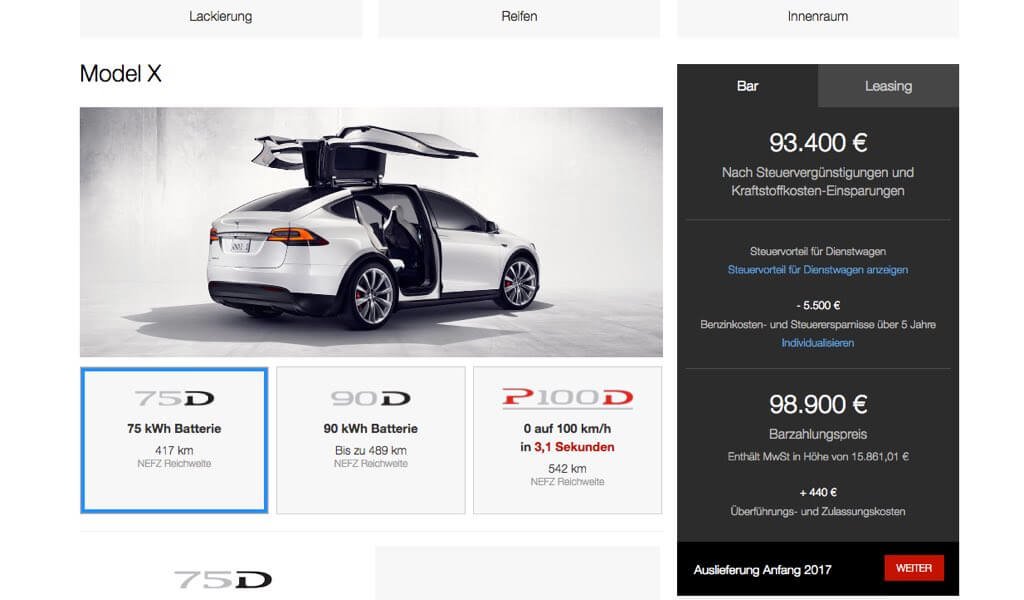1024x600 pixels.
Task: Click the 90D logo badge icon
Action: [x=370, y=398]
